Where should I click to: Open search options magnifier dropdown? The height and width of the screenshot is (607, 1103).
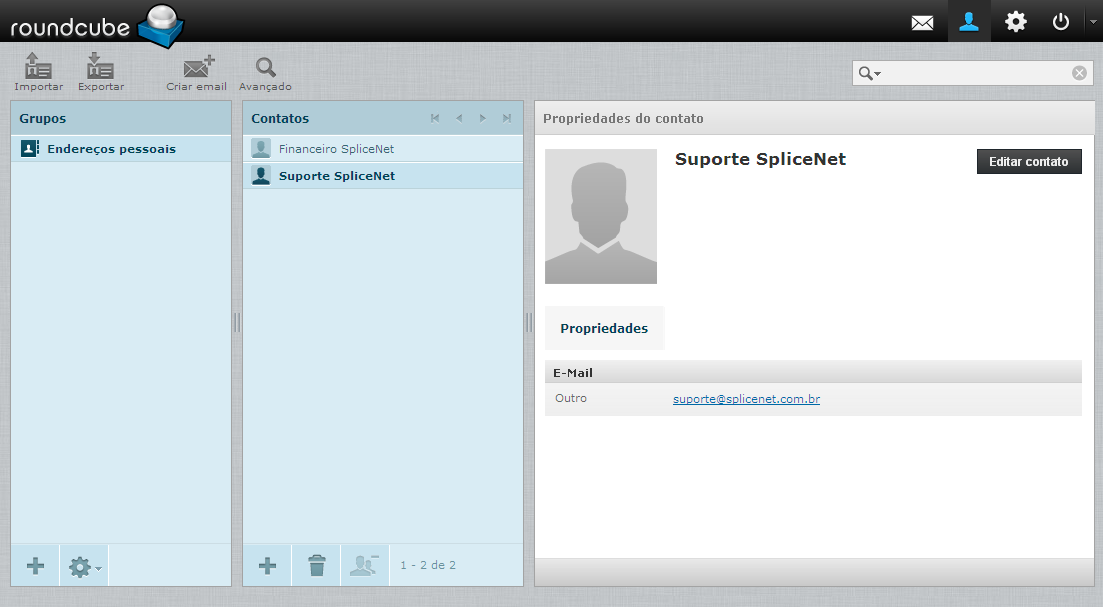point(869,73)
